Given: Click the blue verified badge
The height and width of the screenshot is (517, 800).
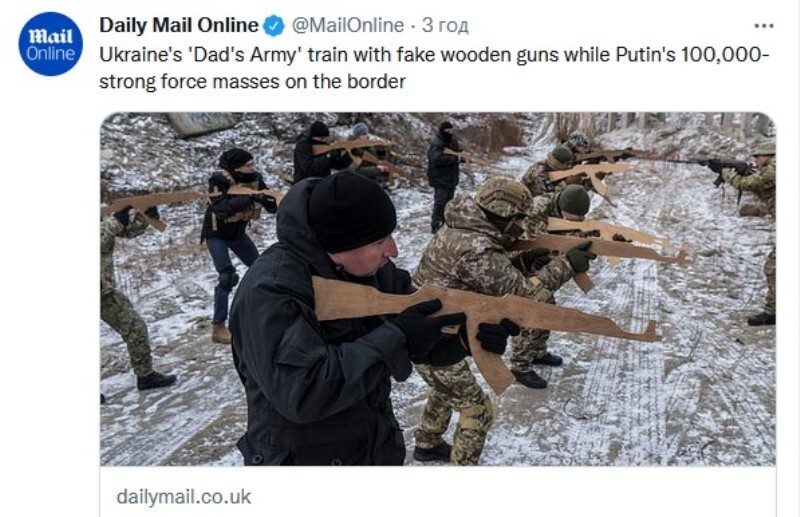Looking at the screenshot, I should (274, 26).
